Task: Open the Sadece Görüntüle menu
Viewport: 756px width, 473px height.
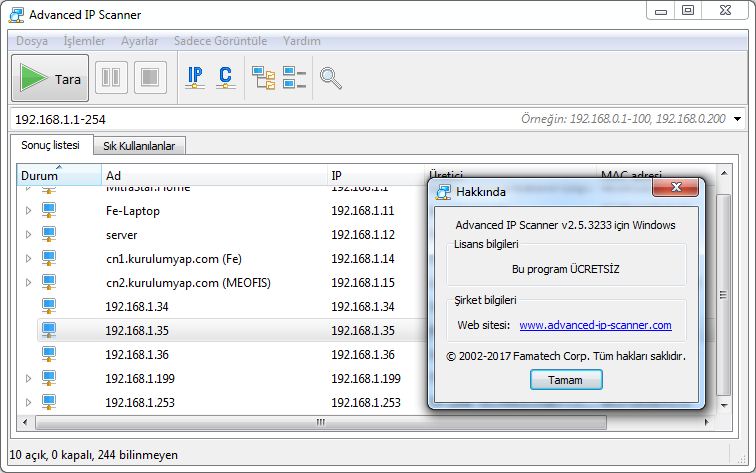Action: coord(220,41)
